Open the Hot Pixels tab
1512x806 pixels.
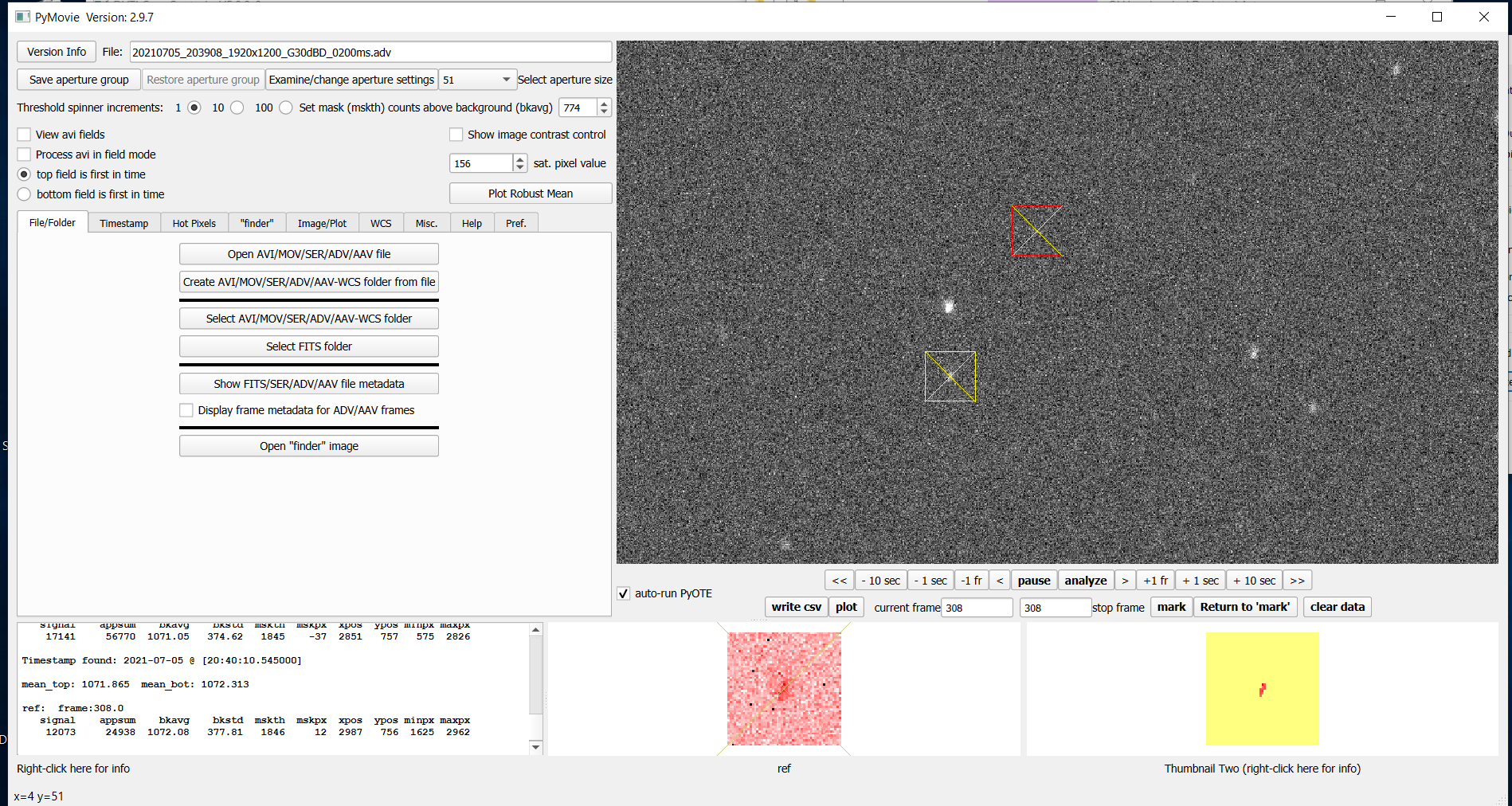pos(194,224)
